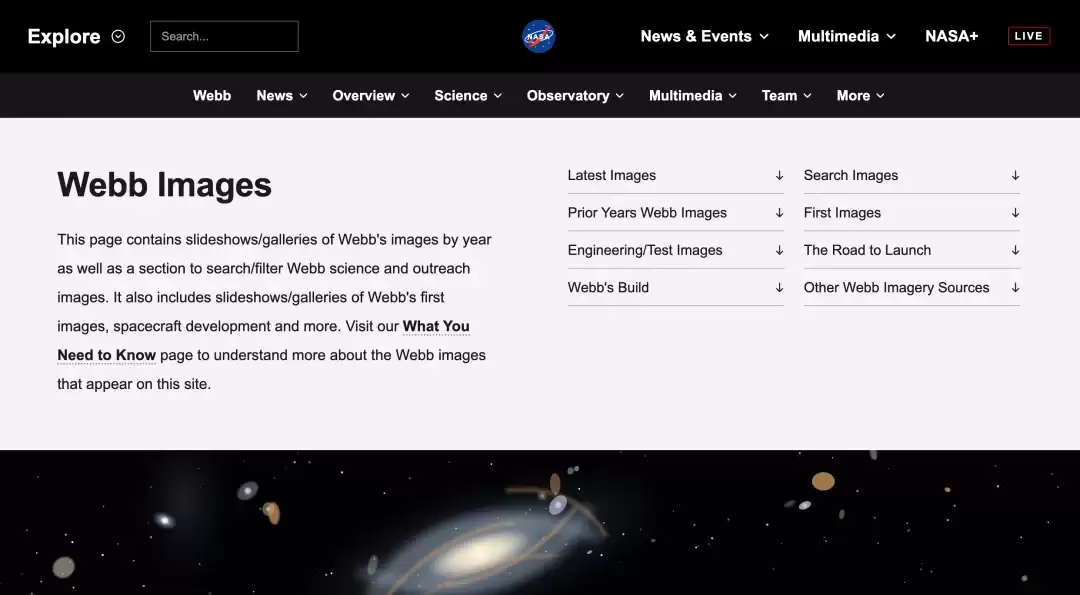Viewport: 1080px width, 595px height.
Task: Click the arrow next to Prior Years Webb Images
Action: pos(779,213)
